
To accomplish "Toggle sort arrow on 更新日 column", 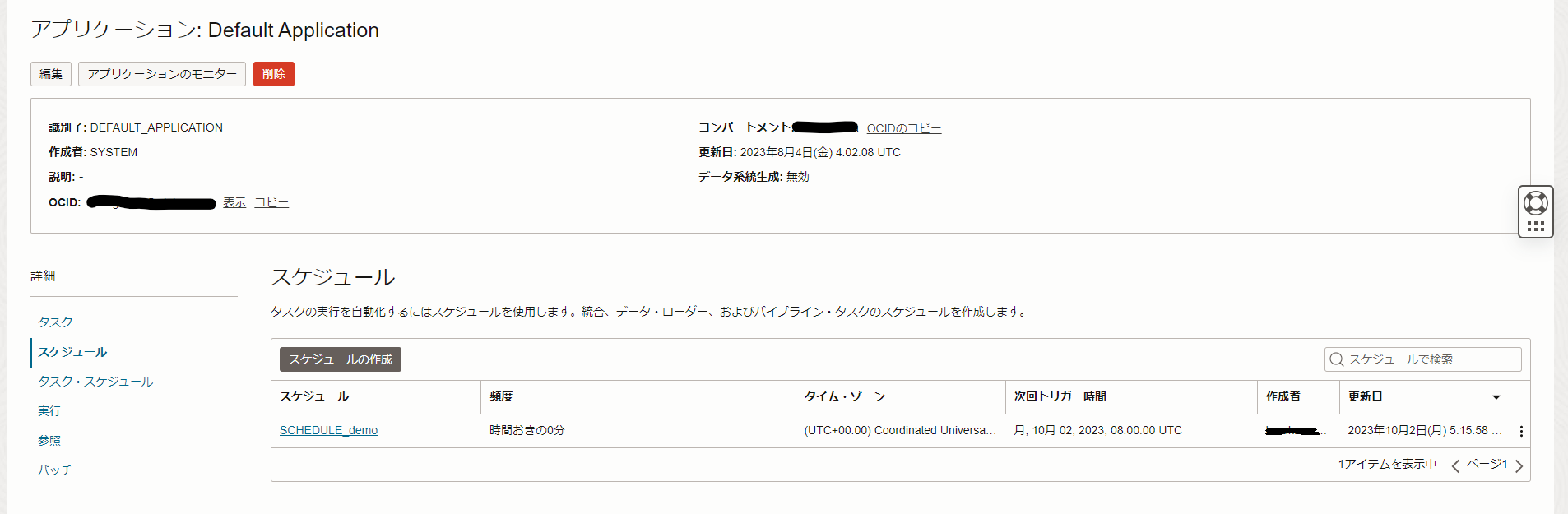I will (x=1496, y=397).
